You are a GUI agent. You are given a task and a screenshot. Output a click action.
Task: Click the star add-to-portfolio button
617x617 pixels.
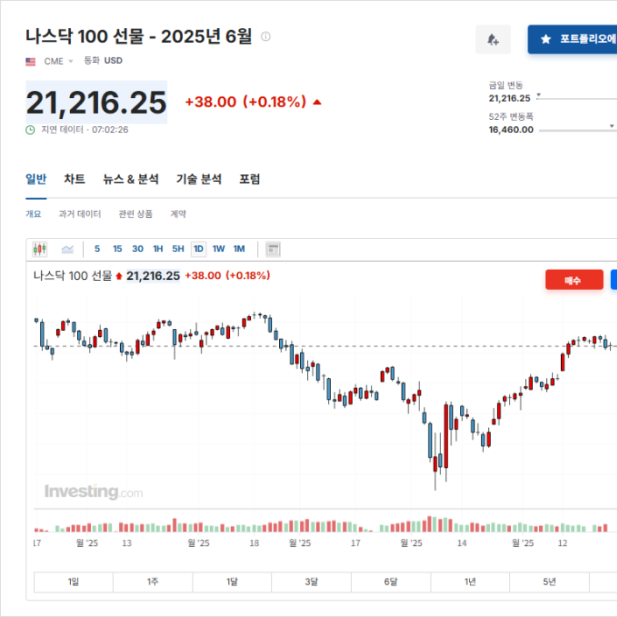pos(573,39)
